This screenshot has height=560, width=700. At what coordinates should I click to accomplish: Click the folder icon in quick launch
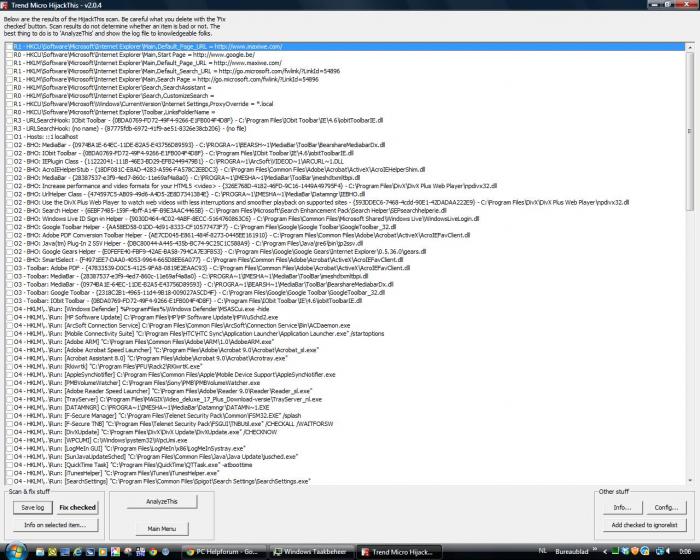click(x=40, y=552)
